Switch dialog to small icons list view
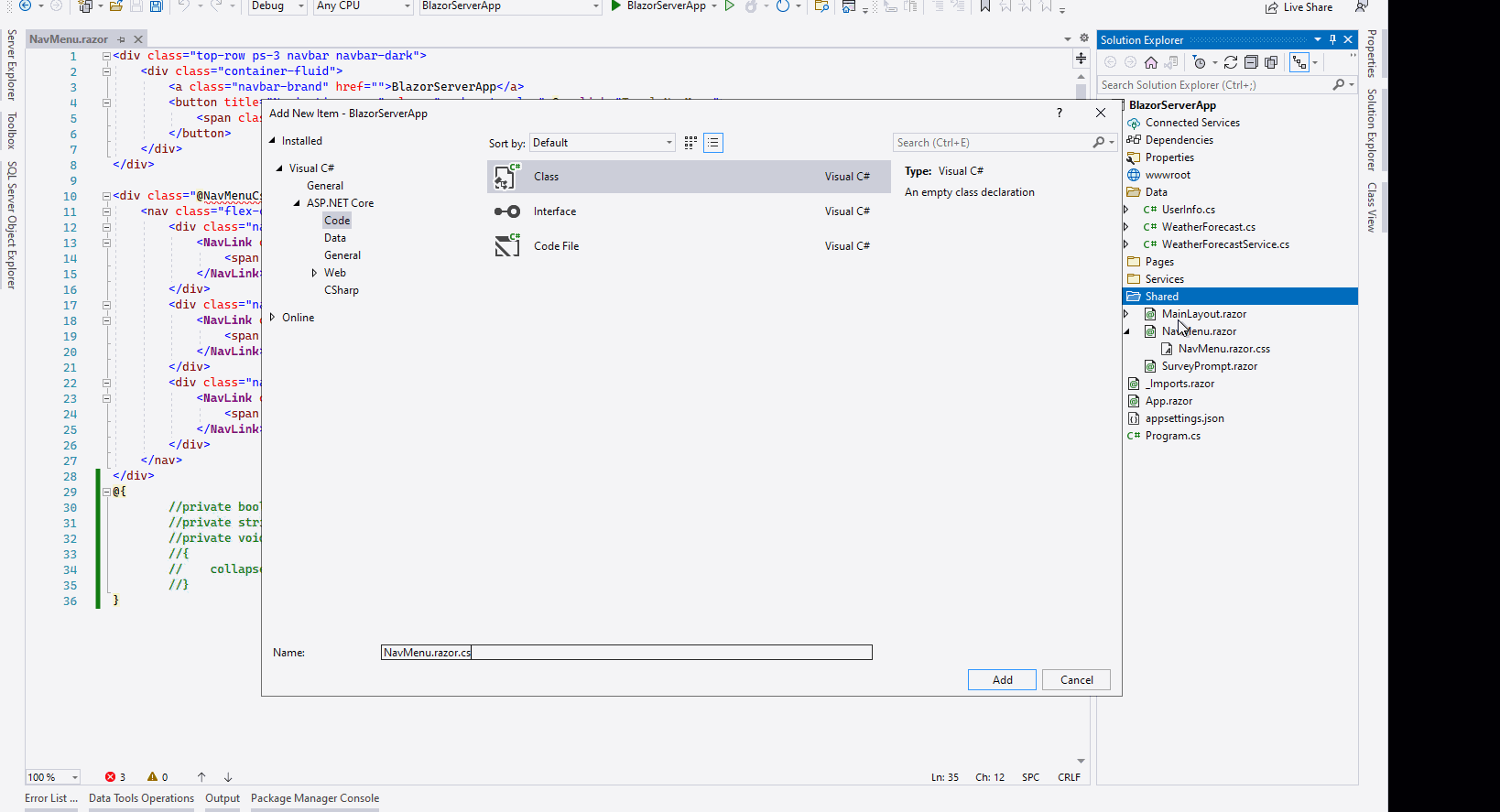 (x=713, y=143)
